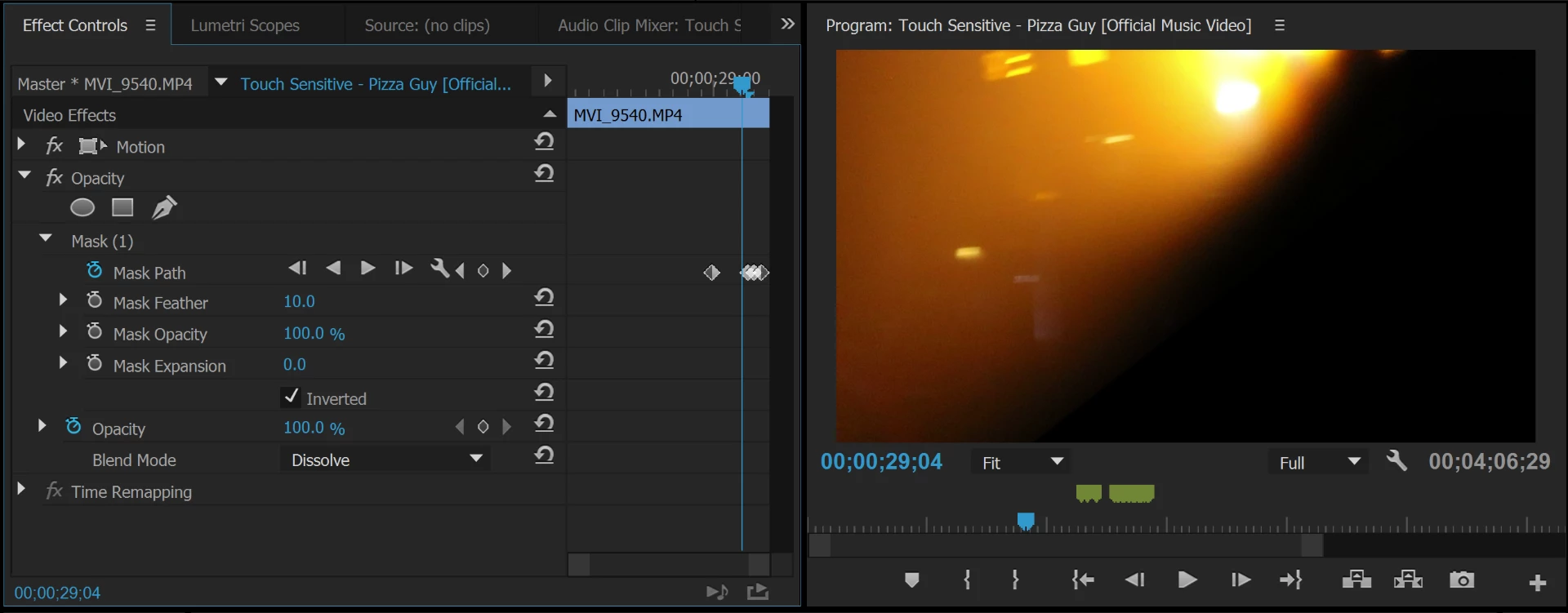Switch to Effect Controls tab
The image size is (1568, 613).
[x=75, y=25]
